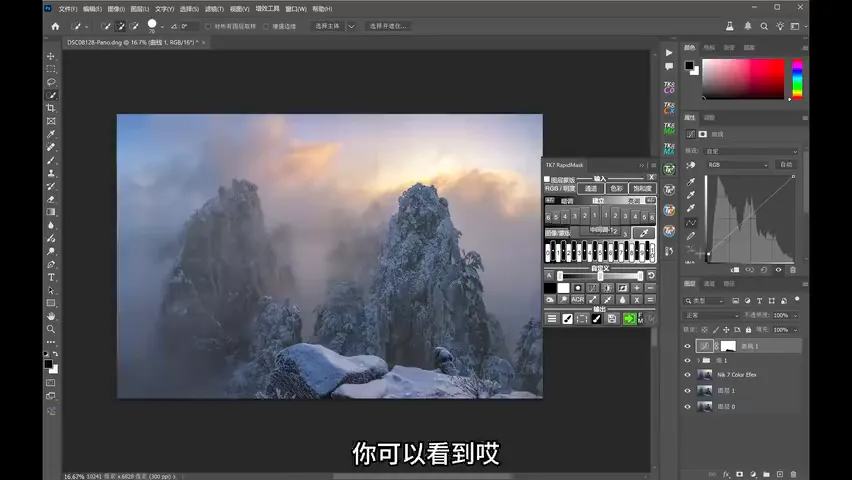This screenshot has width=852, height=480.
Task: Select the white sample eyedropper in Curves
Action: click(691, 208)
